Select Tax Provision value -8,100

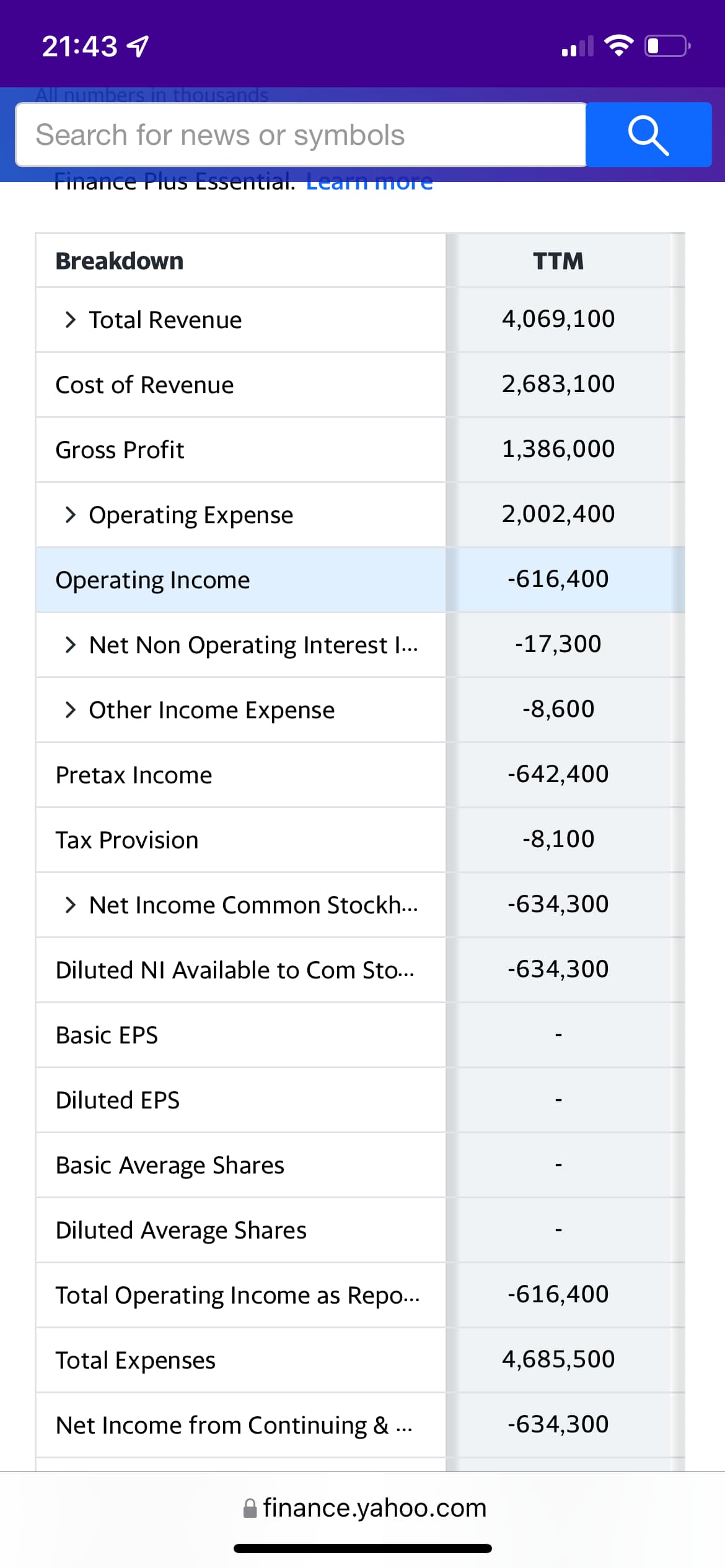[x=558, y=839]
